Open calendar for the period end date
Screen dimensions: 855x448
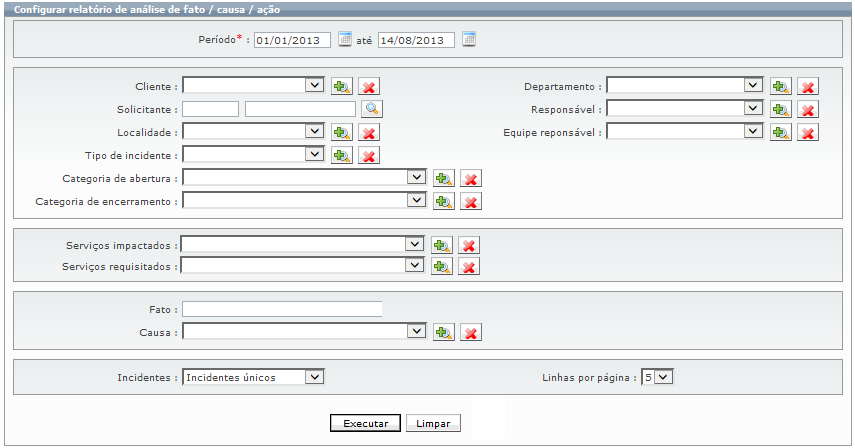click(469, 39)
